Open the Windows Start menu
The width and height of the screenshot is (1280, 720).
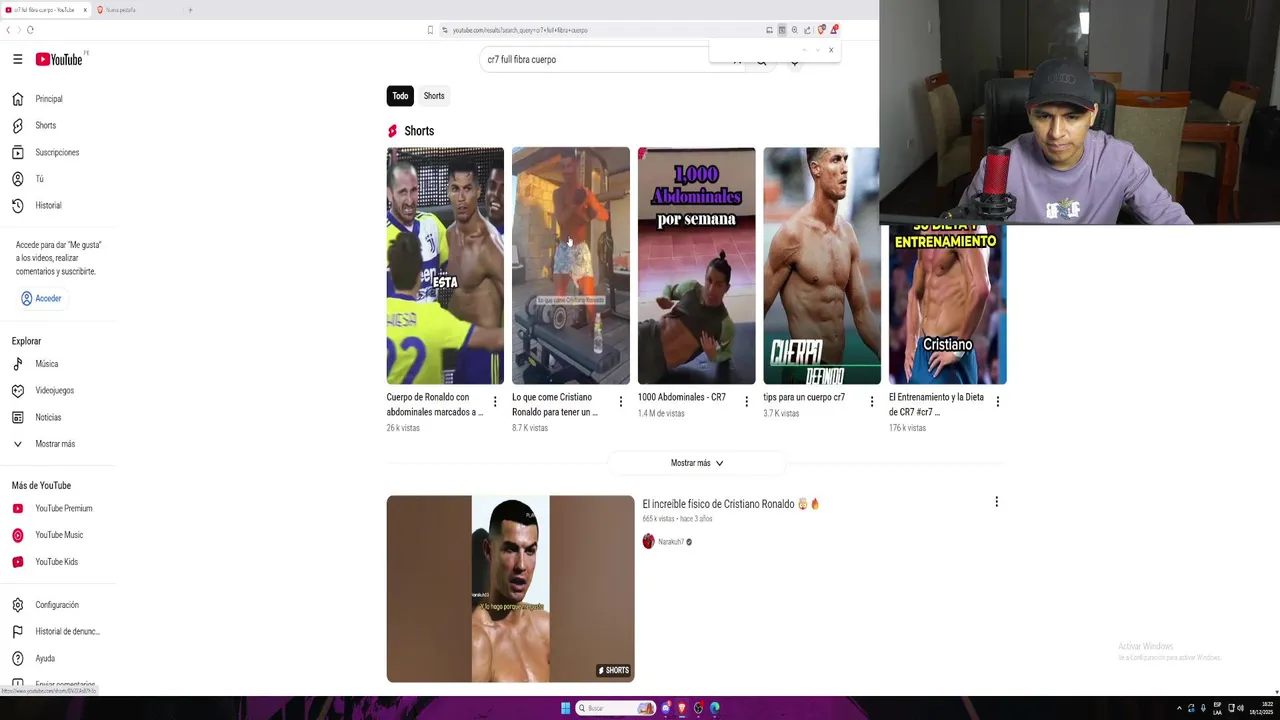pos(565,708)
